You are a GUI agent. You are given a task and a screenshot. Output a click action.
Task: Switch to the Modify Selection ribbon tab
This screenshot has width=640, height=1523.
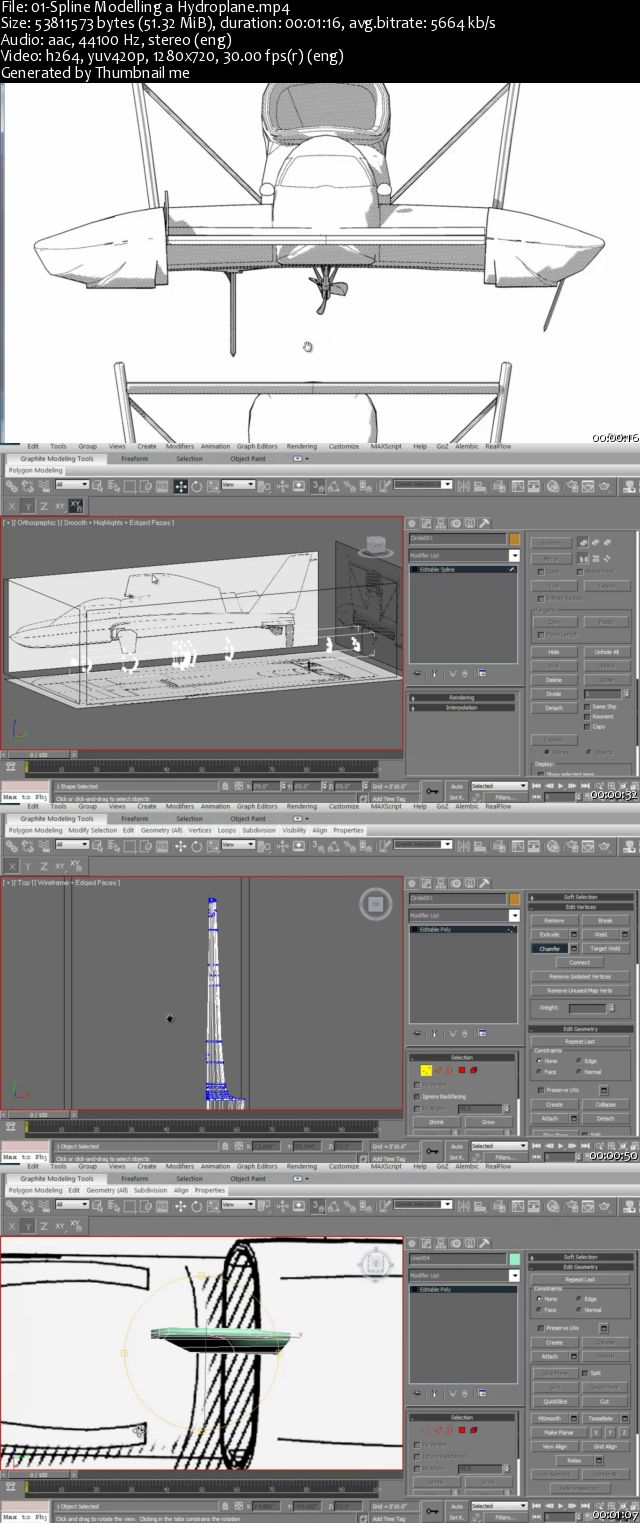coord(92,830)
